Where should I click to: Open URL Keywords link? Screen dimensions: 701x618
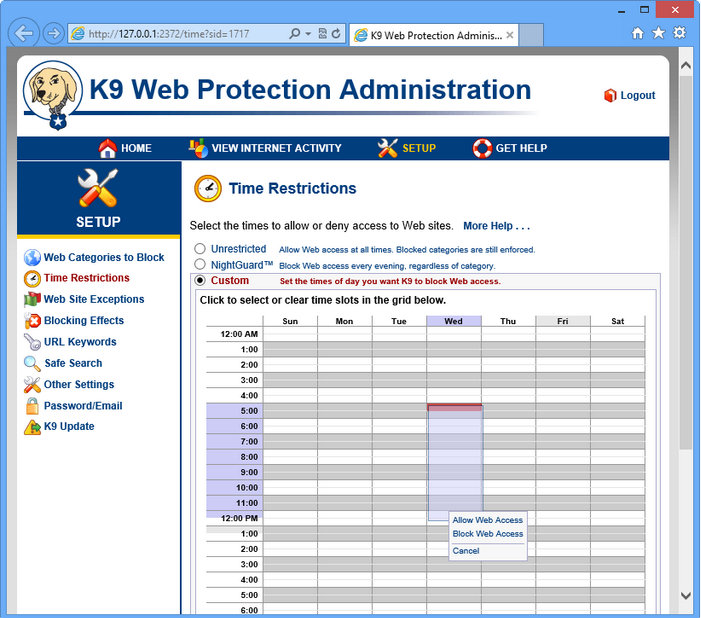pyautogui.click(x=80, y=342)
